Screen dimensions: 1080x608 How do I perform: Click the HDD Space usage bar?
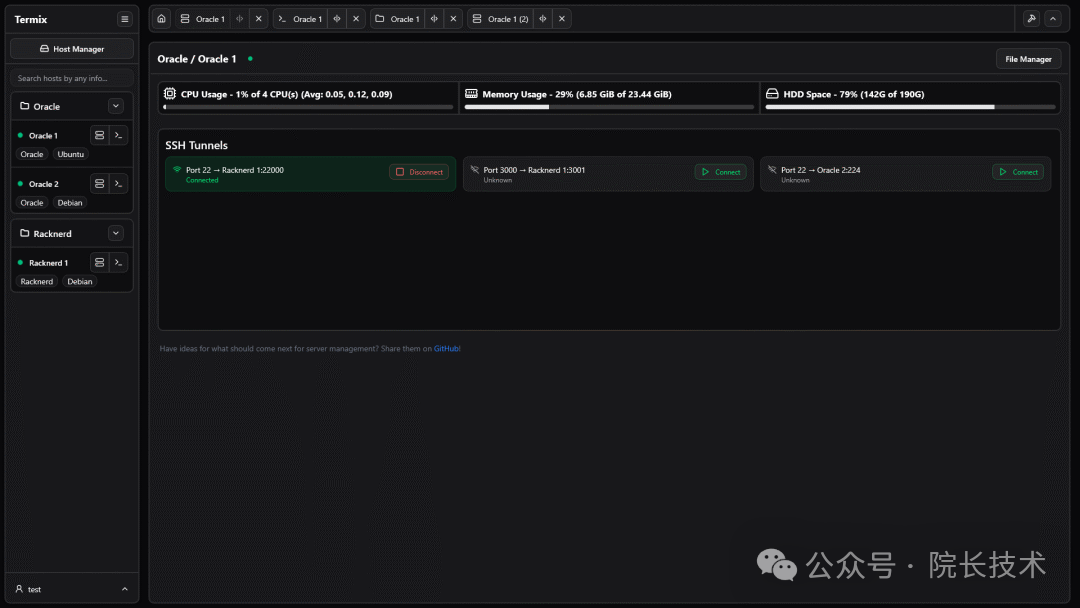(x=910, y=106)
